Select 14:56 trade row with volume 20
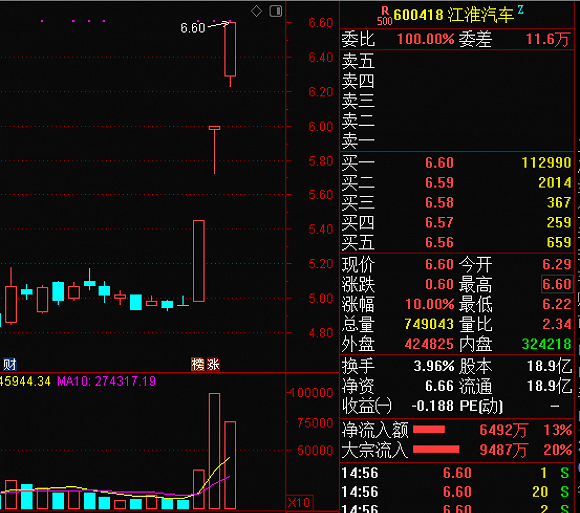Viewport: 580px width, 513px height. click(457, 492)
